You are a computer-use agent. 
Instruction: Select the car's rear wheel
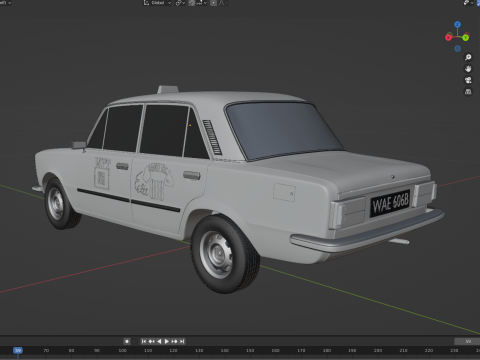click(224, 254)
